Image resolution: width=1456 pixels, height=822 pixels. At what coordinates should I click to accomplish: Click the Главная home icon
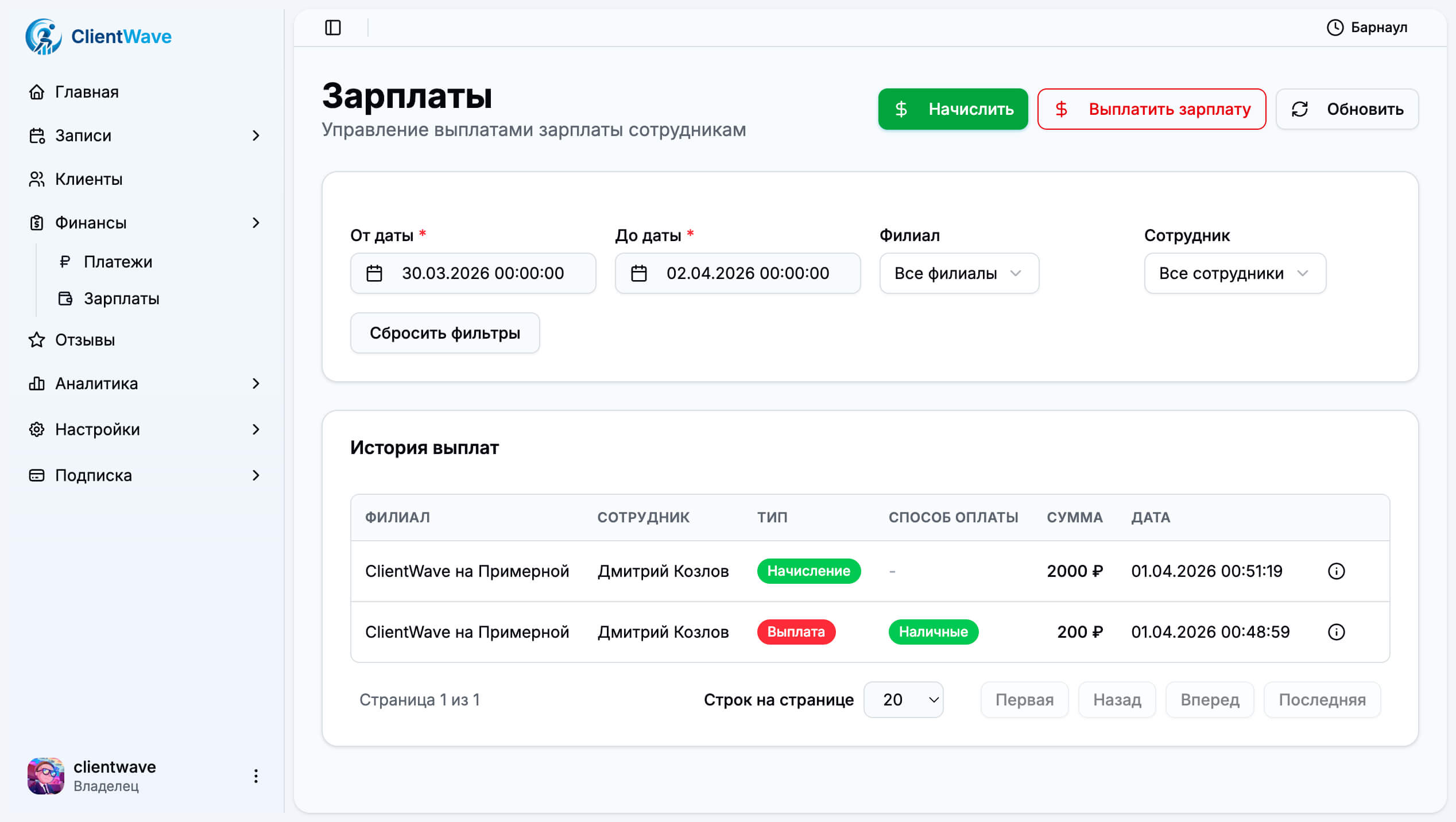37,92
